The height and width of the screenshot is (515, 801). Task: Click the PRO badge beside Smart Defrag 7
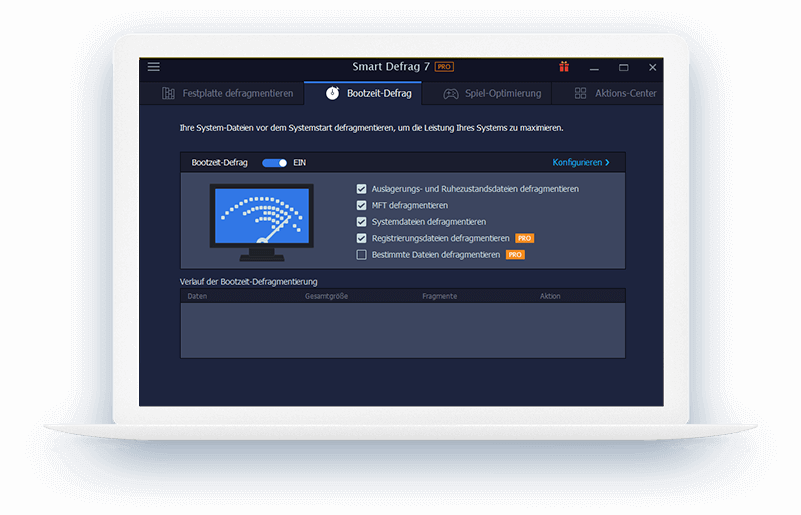[444, 67]
